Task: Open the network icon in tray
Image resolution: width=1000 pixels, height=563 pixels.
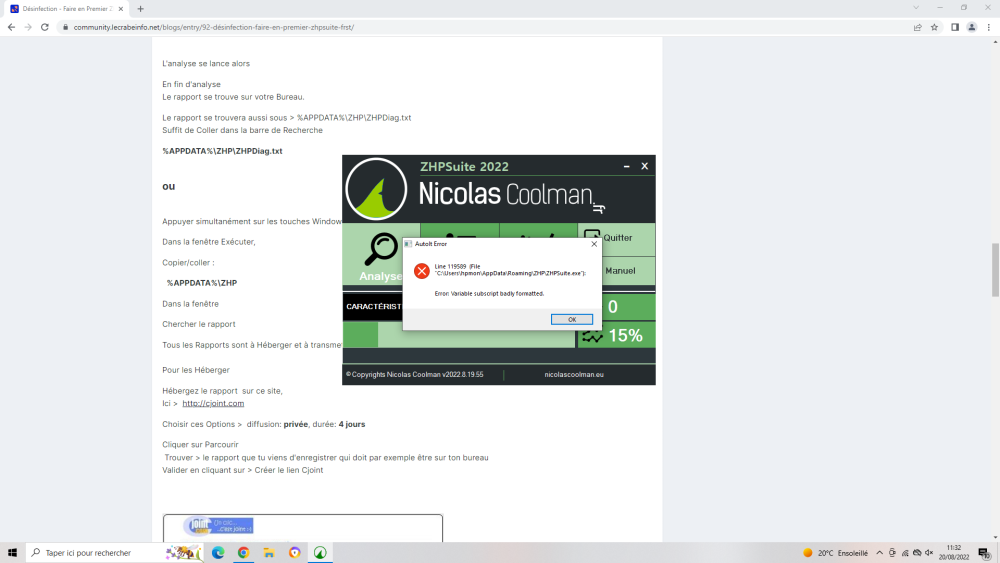Action: coord(905,553)
